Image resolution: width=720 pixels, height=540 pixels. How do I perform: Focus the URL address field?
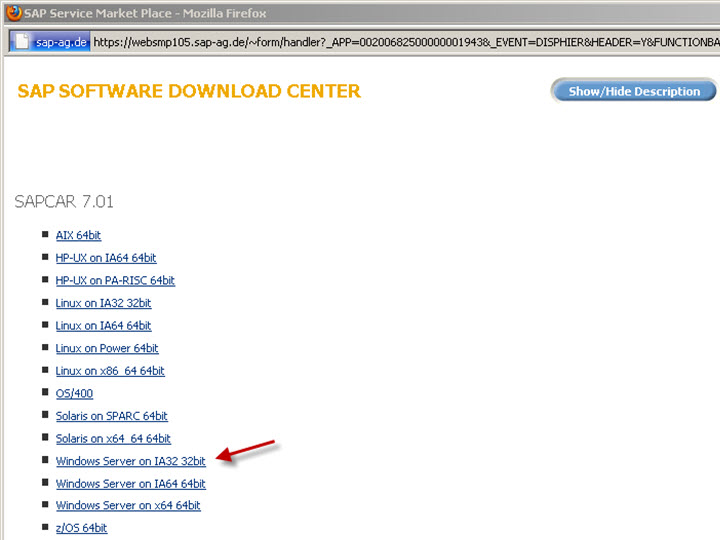[400, 42]
